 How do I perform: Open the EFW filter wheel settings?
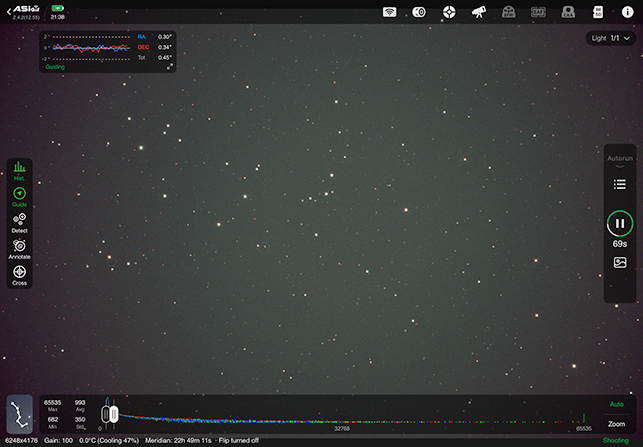click(509, 12)
